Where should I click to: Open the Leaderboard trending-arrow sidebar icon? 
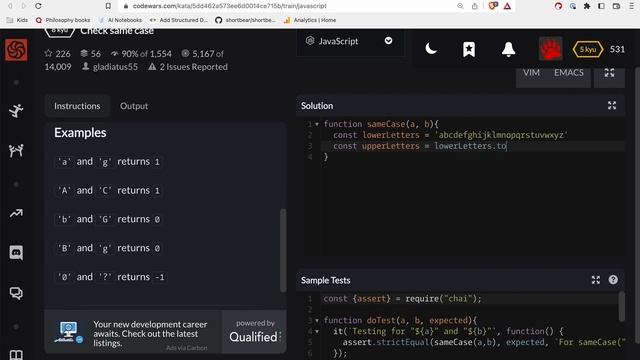16,213
